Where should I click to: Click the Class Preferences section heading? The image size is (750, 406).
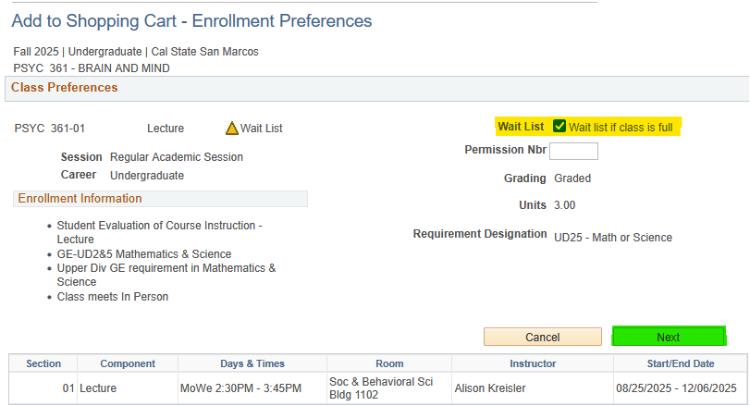coord(64,88)
